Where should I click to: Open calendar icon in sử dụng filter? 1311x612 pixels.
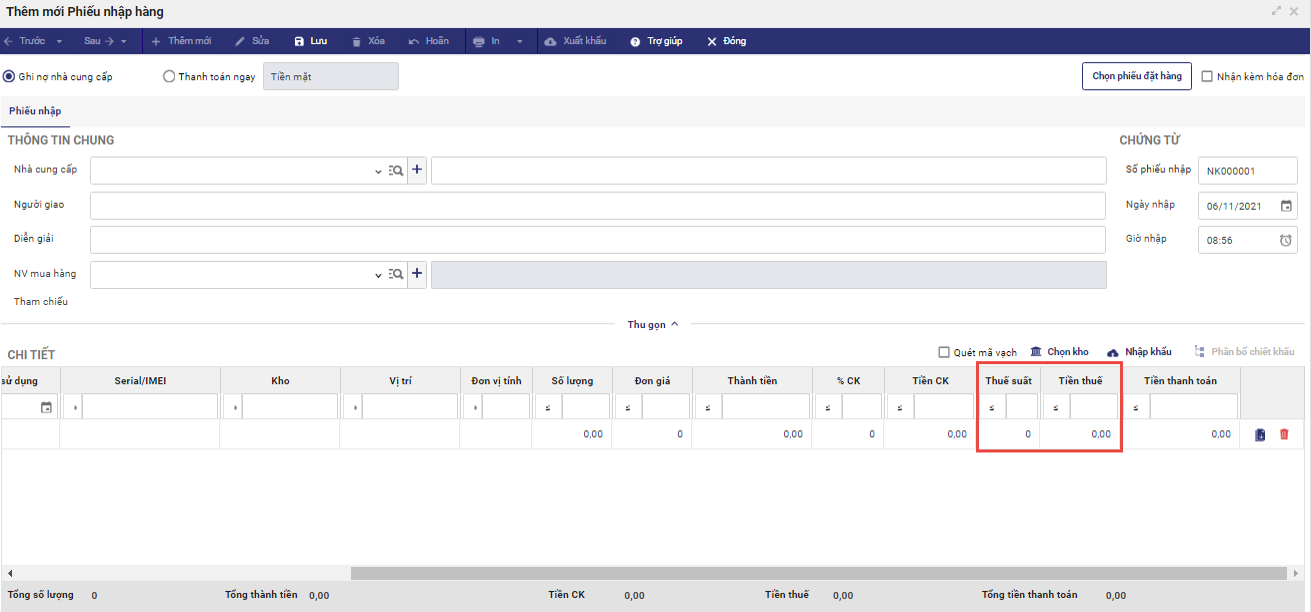pos(47,407)
